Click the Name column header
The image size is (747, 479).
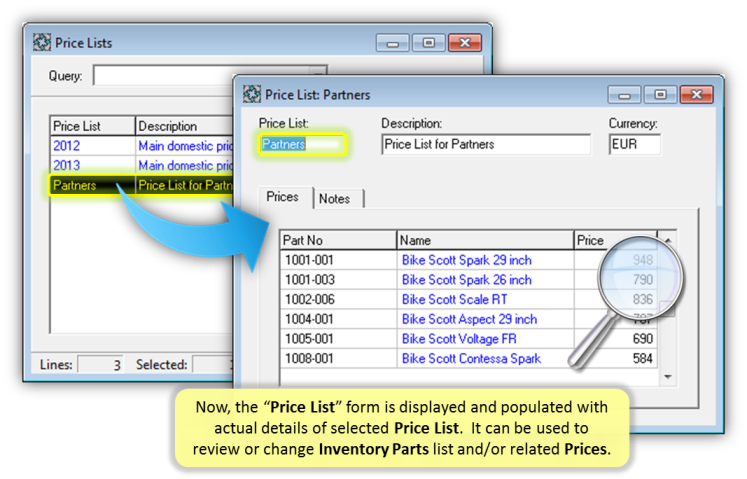click(x=484, y=240)
